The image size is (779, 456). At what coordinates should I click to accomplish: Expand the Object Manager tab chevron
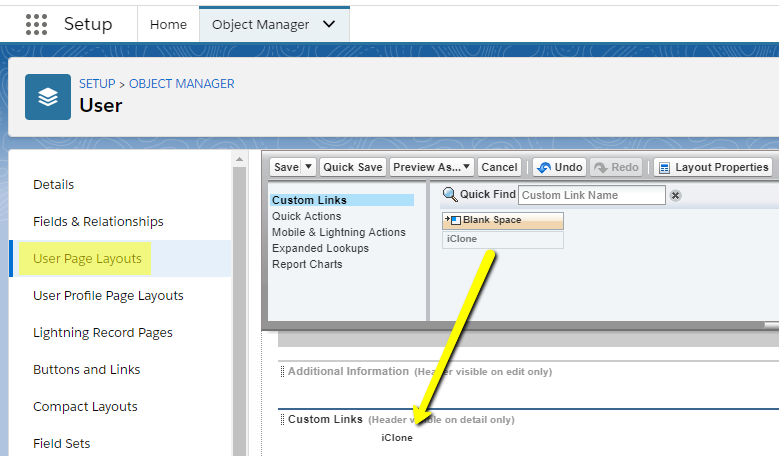pos(329,24)
